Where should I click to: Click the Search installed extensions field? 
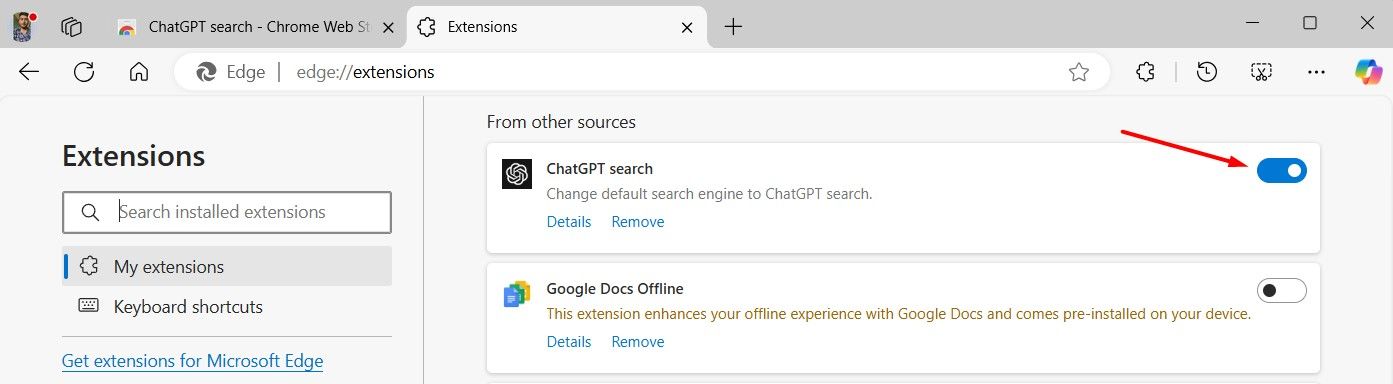(227, 212)
